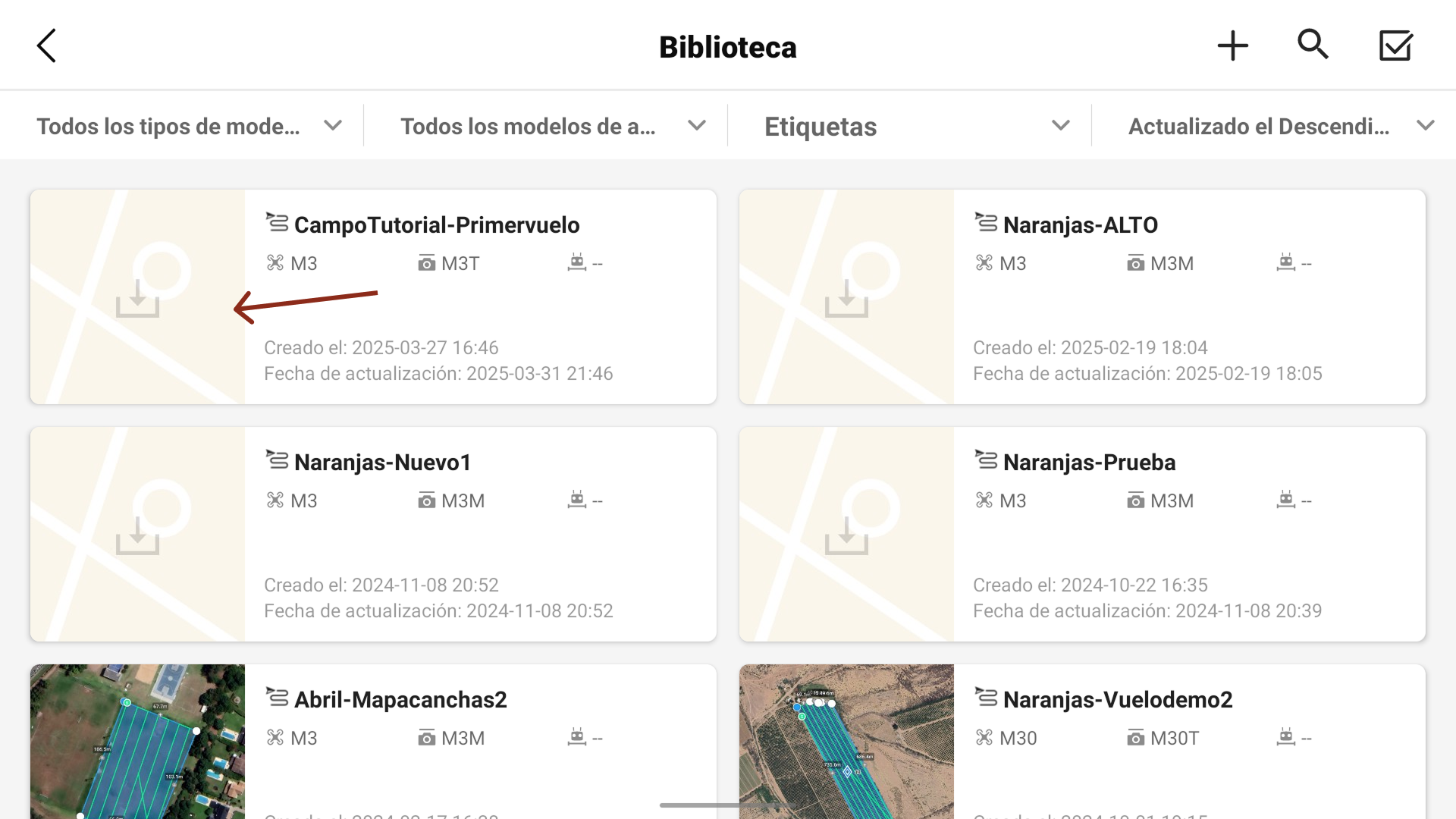1456x819 pixels.
Task: Open CampoTutorial-Primervuelo map thumbnail
Action: (x=137, y=297)
